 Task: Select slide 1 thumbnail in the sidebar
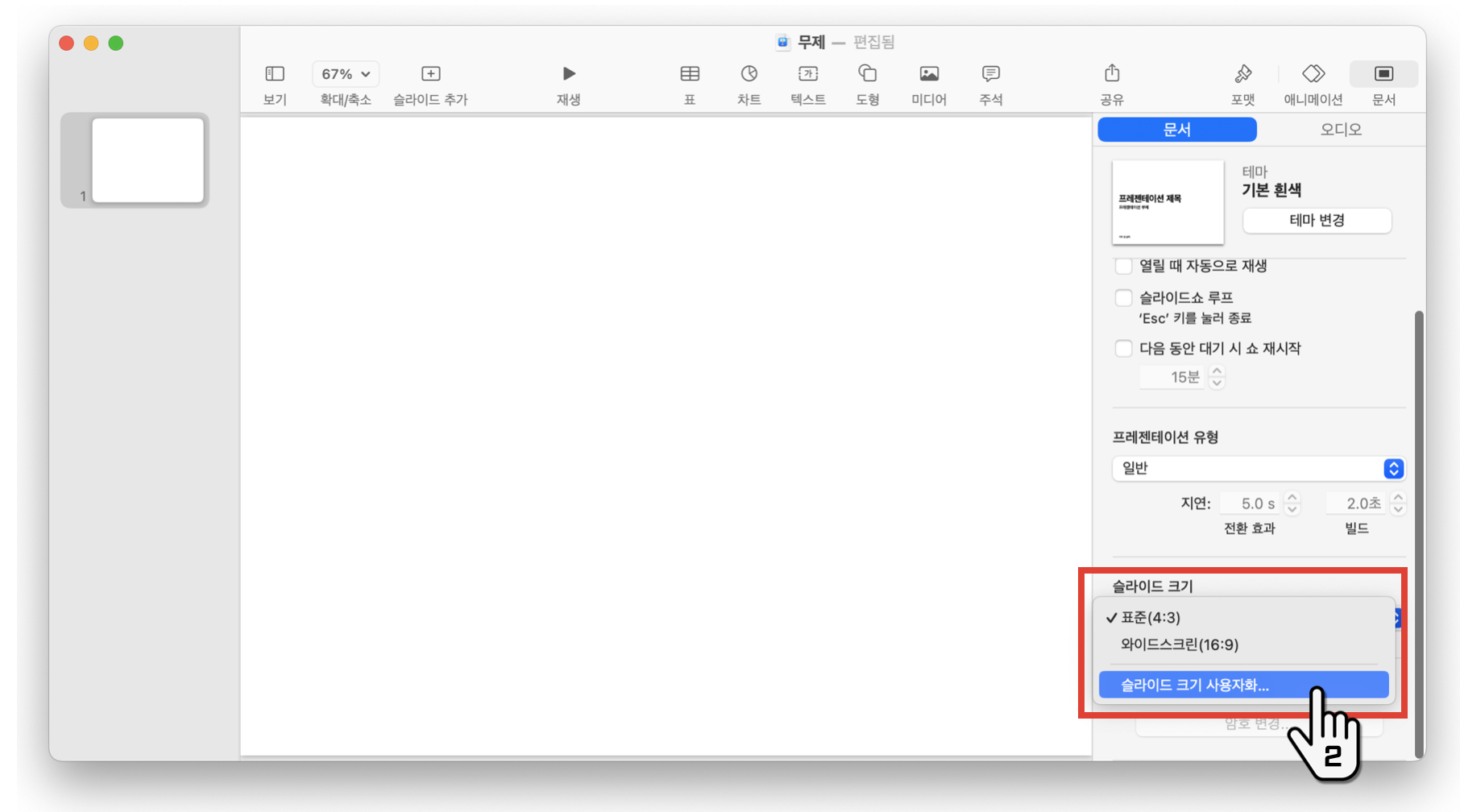[147, 159]
